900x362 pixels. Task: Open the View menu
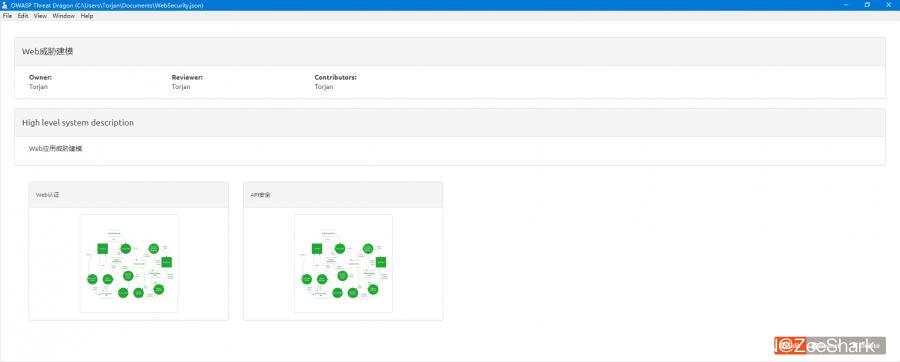pyautogui.click(x=40, y=16)
